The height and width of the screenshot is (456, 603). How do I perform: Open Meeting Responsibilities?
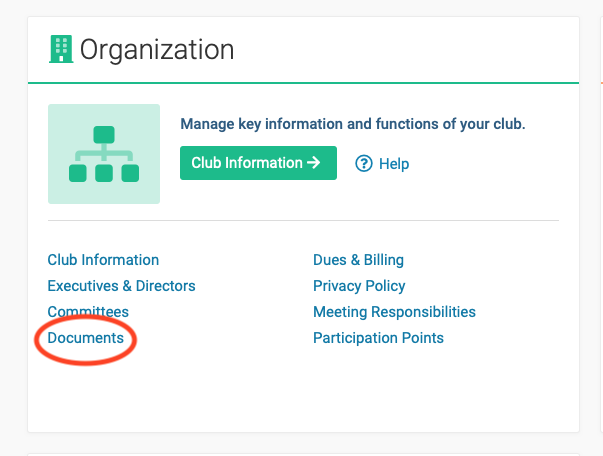[x=394, y=312]
